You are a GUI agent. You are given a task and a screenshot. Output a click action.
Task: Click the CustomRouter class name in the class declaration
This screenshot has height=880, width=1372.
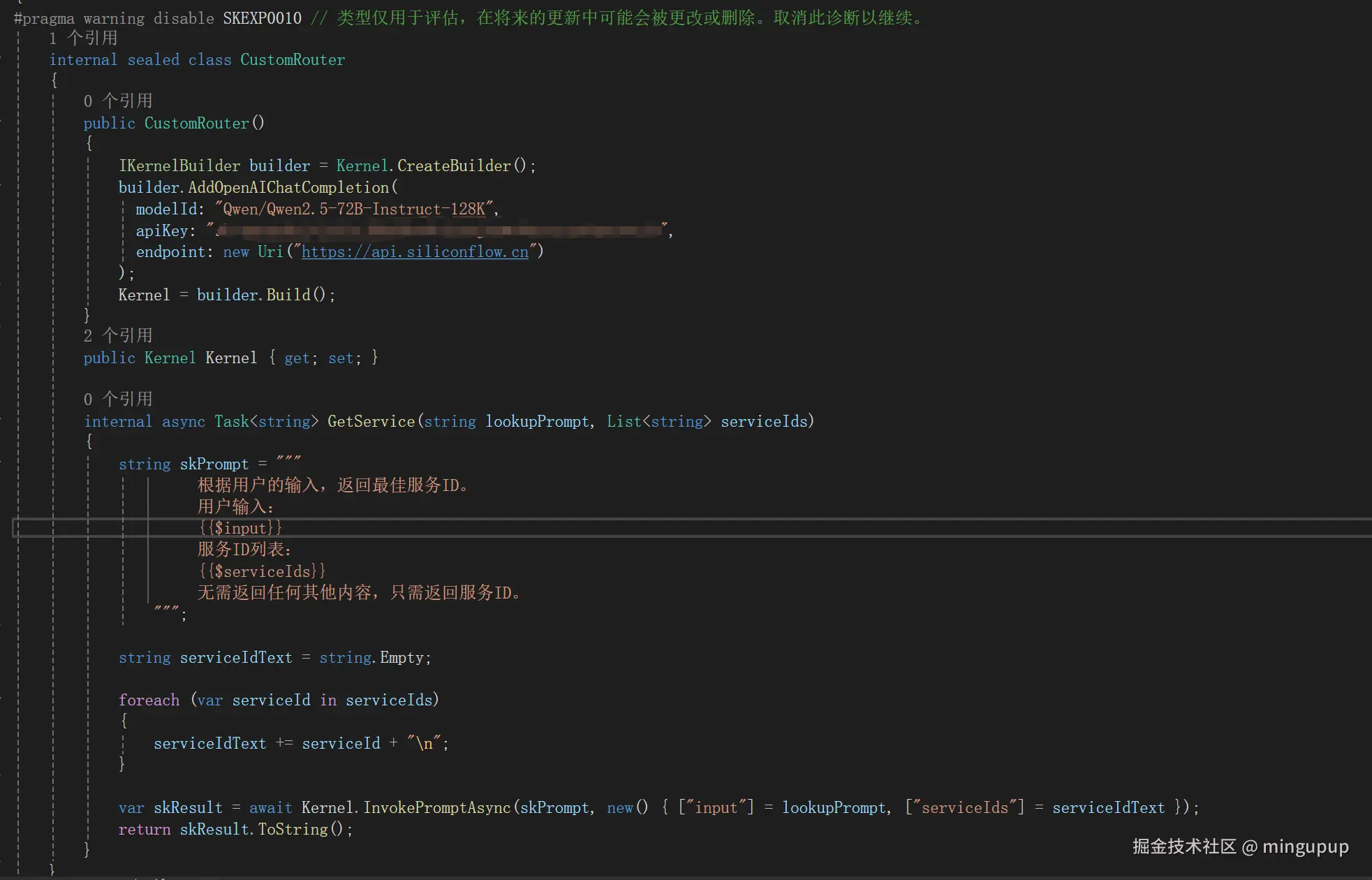pyautogui.click(x=293, y=60)
